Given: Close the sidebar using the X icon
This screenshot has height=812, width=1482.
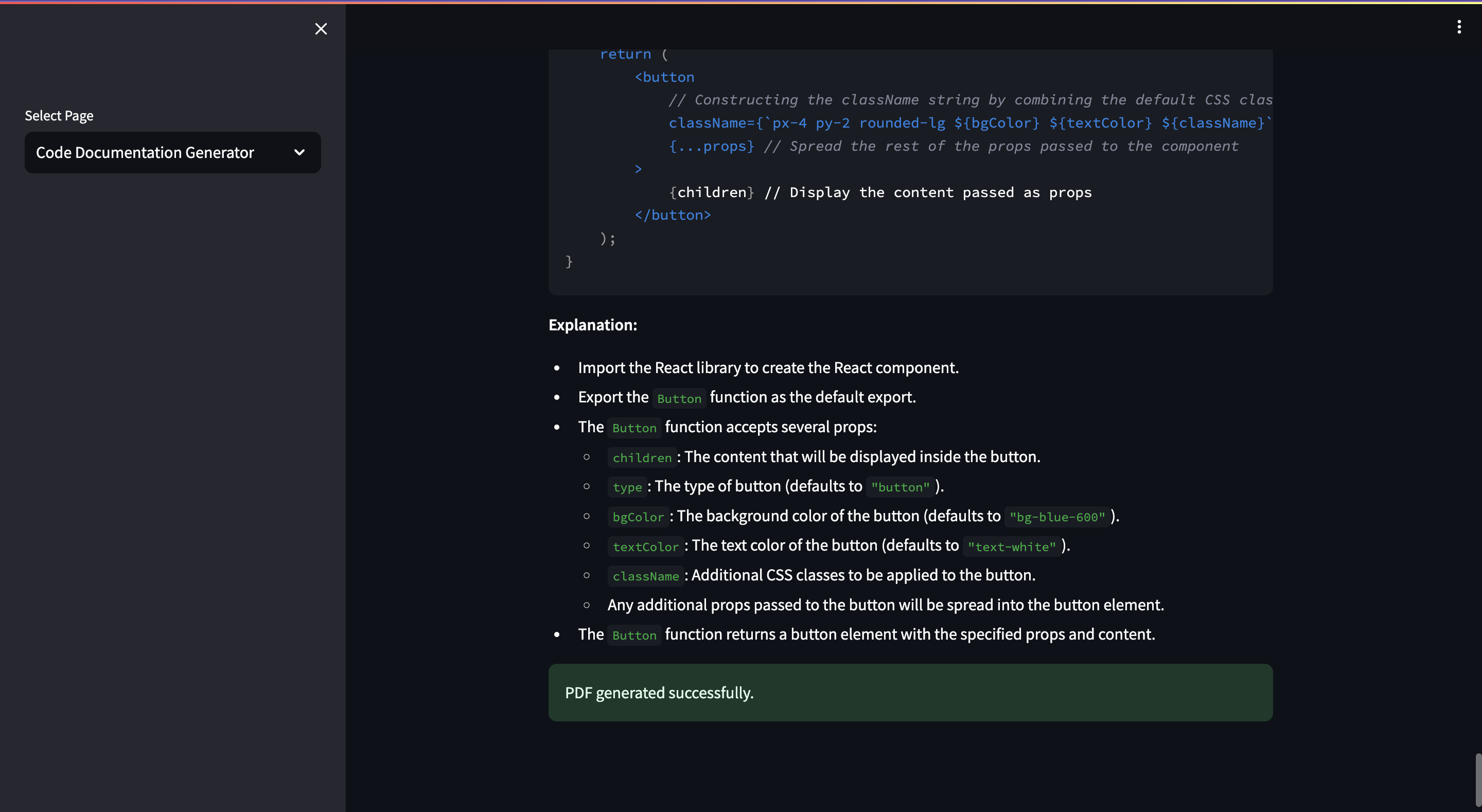Looking at the screenshot, I should [x=321, y=29].
